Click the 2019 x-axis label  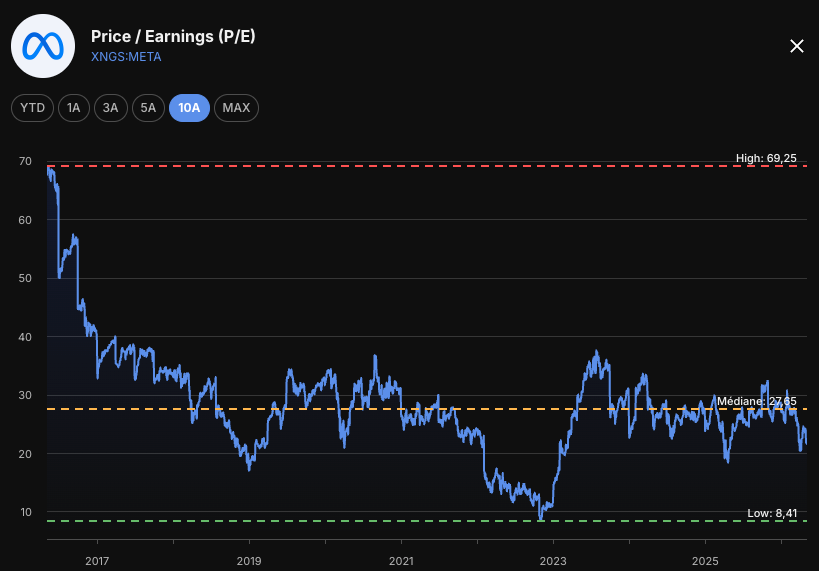click(249, 561)
